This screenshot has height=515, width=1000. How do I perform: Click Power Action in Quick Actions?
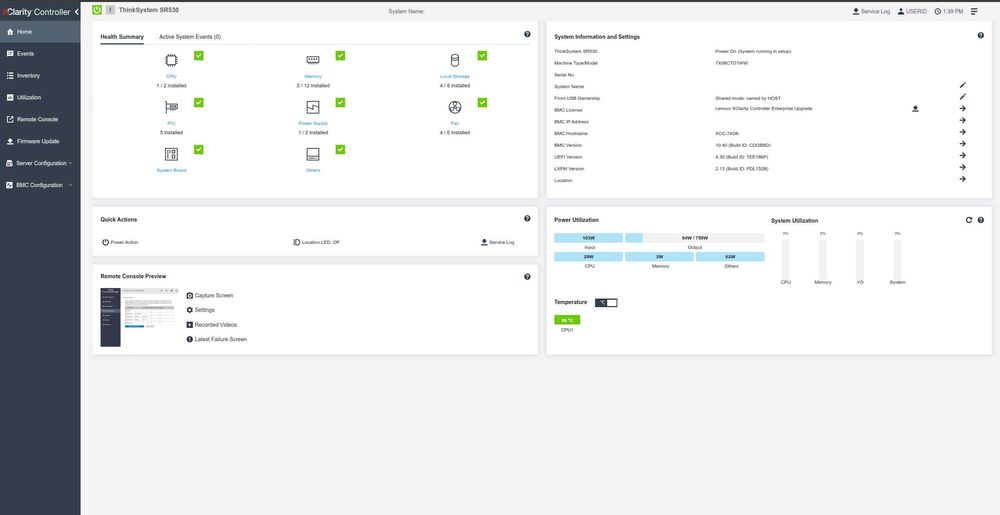point(120,242)
